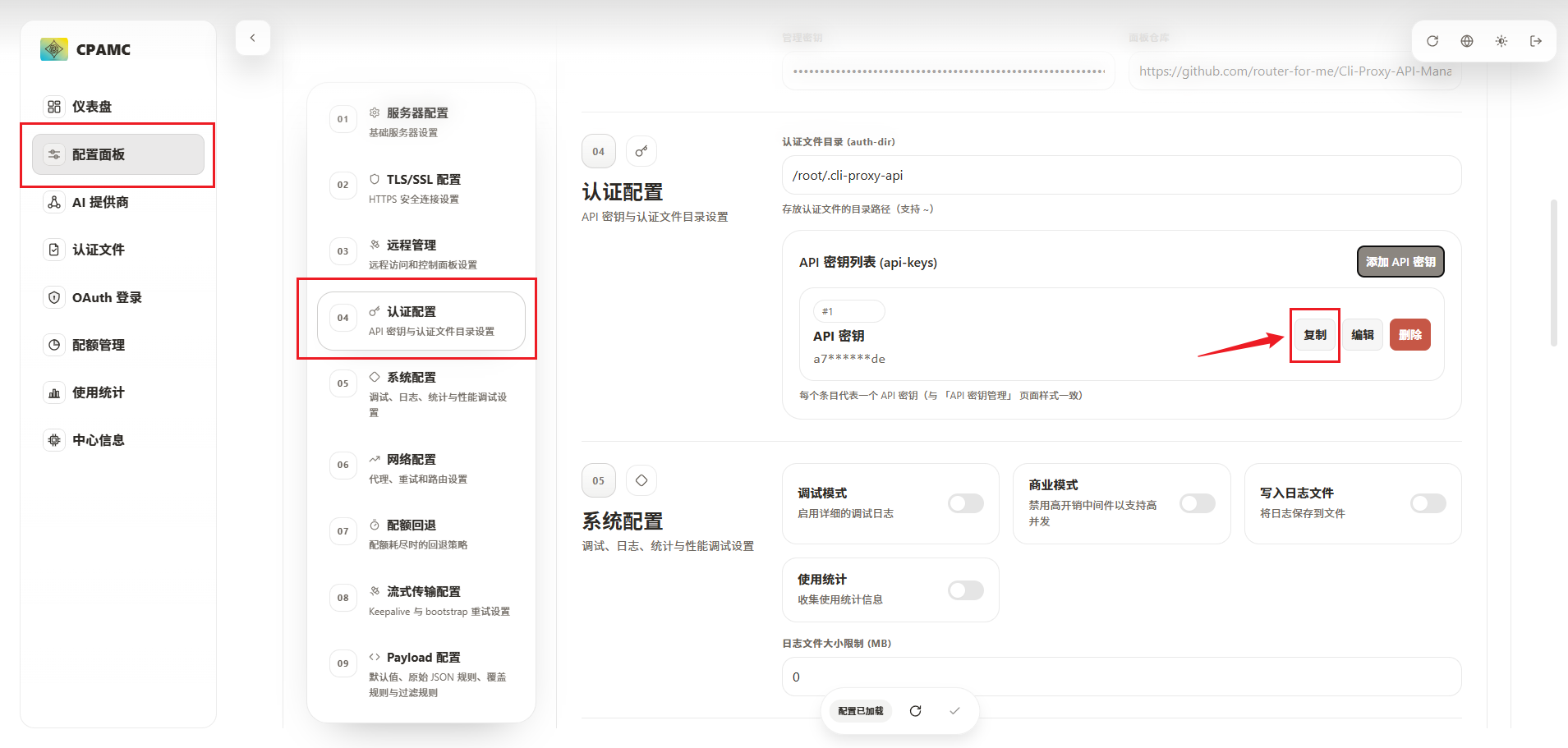Click the CPAMC logo icon
Image resolution: width=1568 pixels, height=748 pixels.
(x=54, y=49)
